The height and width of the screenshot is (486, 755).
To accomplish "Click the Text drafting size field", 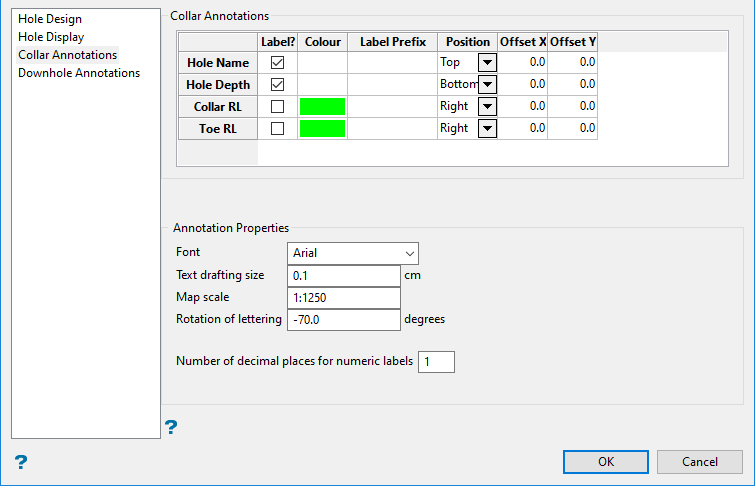I will 344,275.
